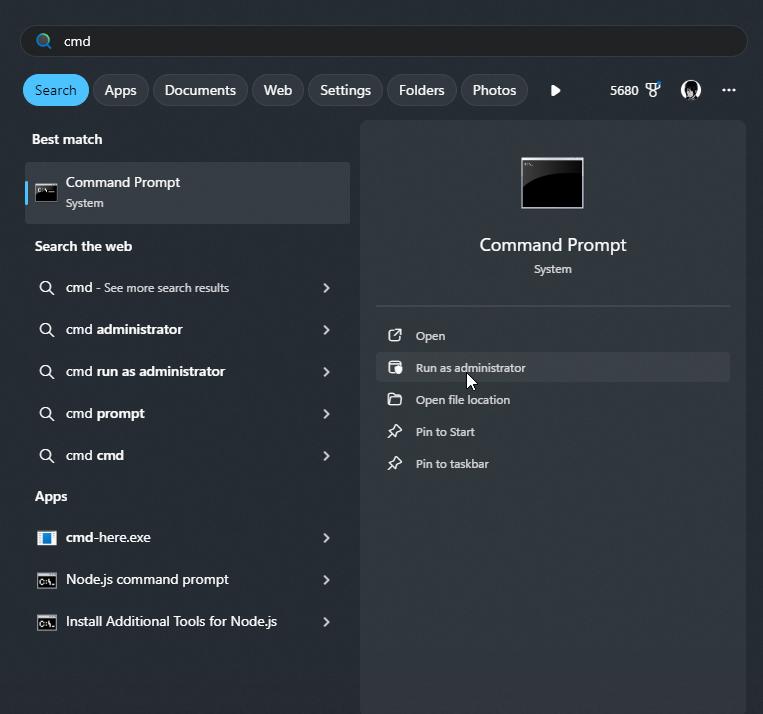Switch to the Documents filter tab
This screenshot has height=714, width=763.
pyautogui.click(x=200, y=90)
